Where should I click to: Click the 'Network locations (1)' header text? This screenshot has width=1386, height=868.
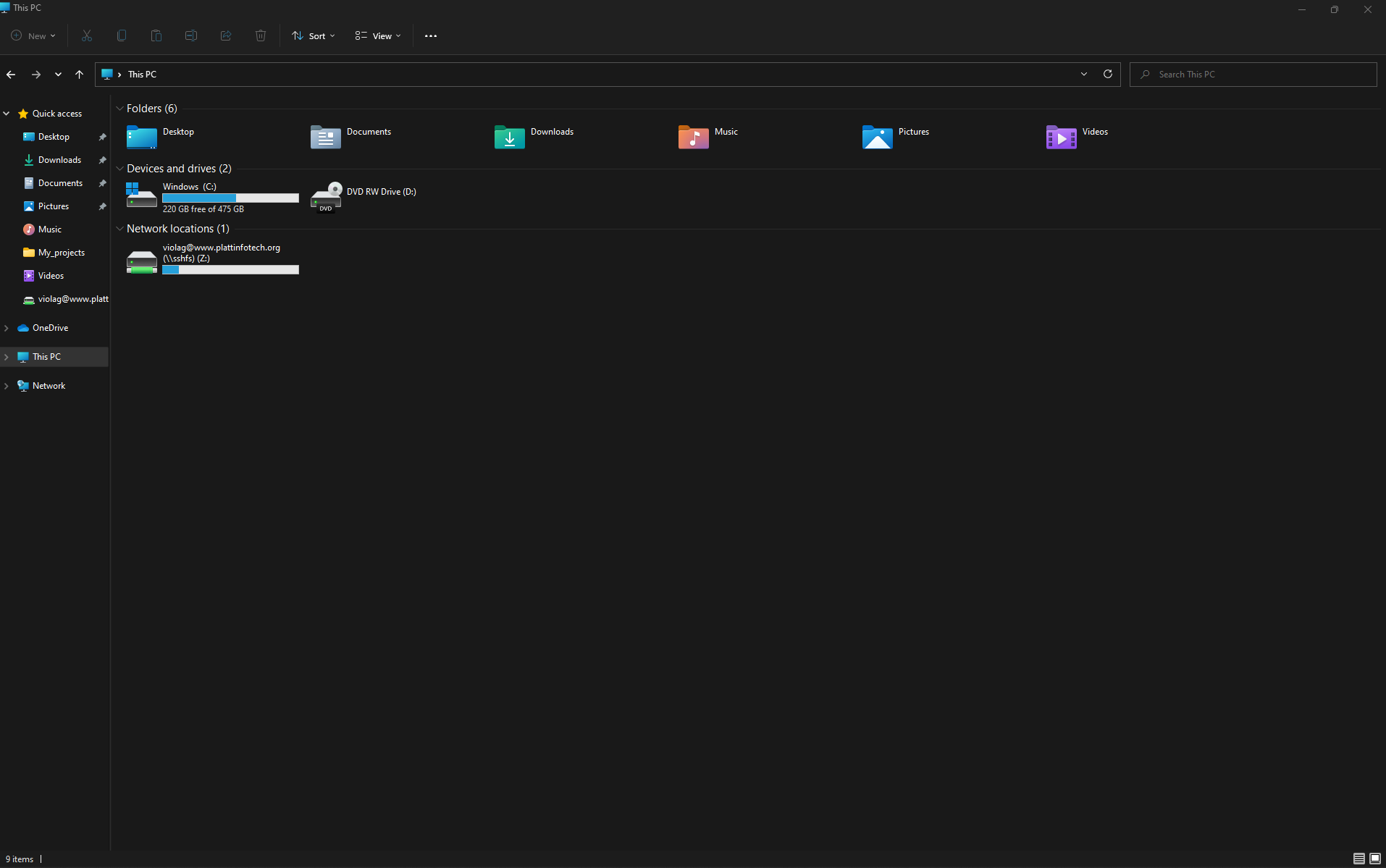click(178, 229)
